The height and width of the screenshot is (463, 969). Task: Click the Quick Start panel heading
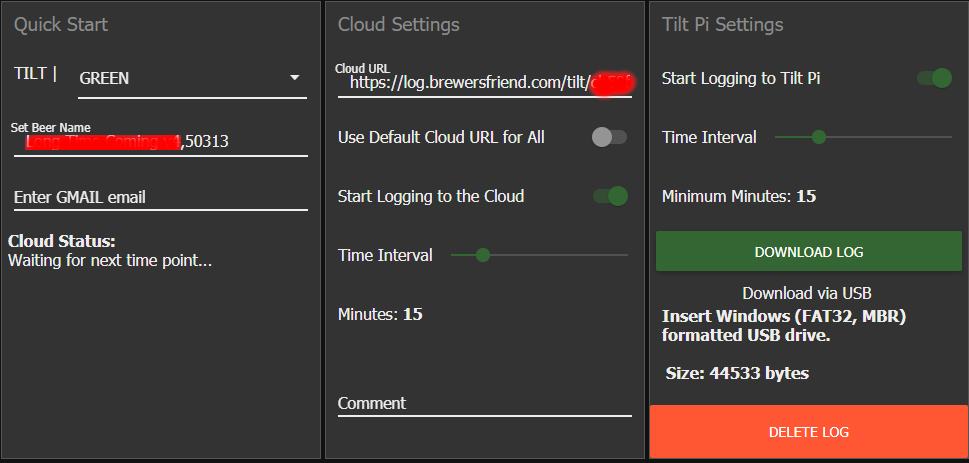coord(61,25)
